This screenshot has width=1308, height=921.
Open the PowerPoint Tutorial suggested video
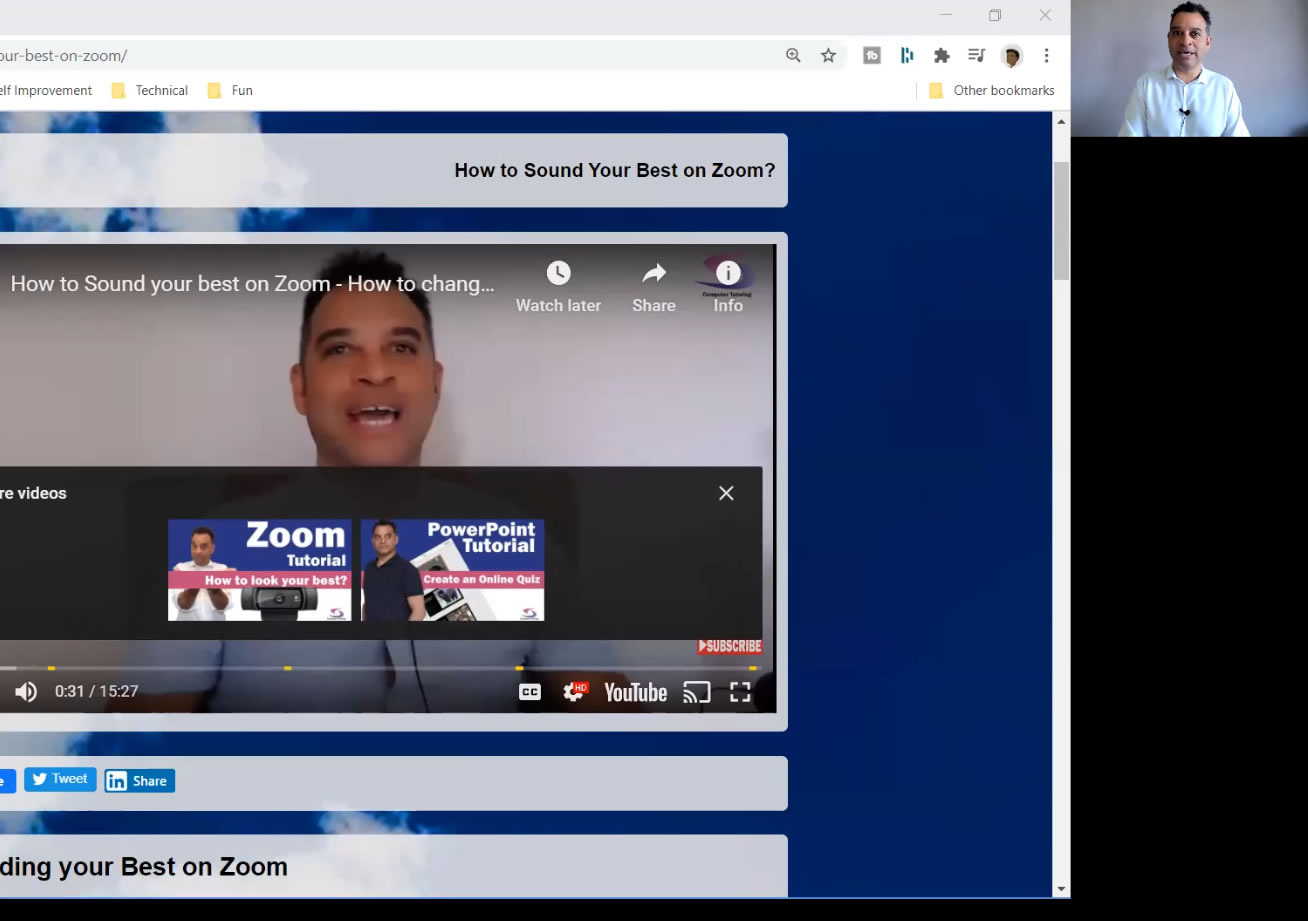click(452, 570)
